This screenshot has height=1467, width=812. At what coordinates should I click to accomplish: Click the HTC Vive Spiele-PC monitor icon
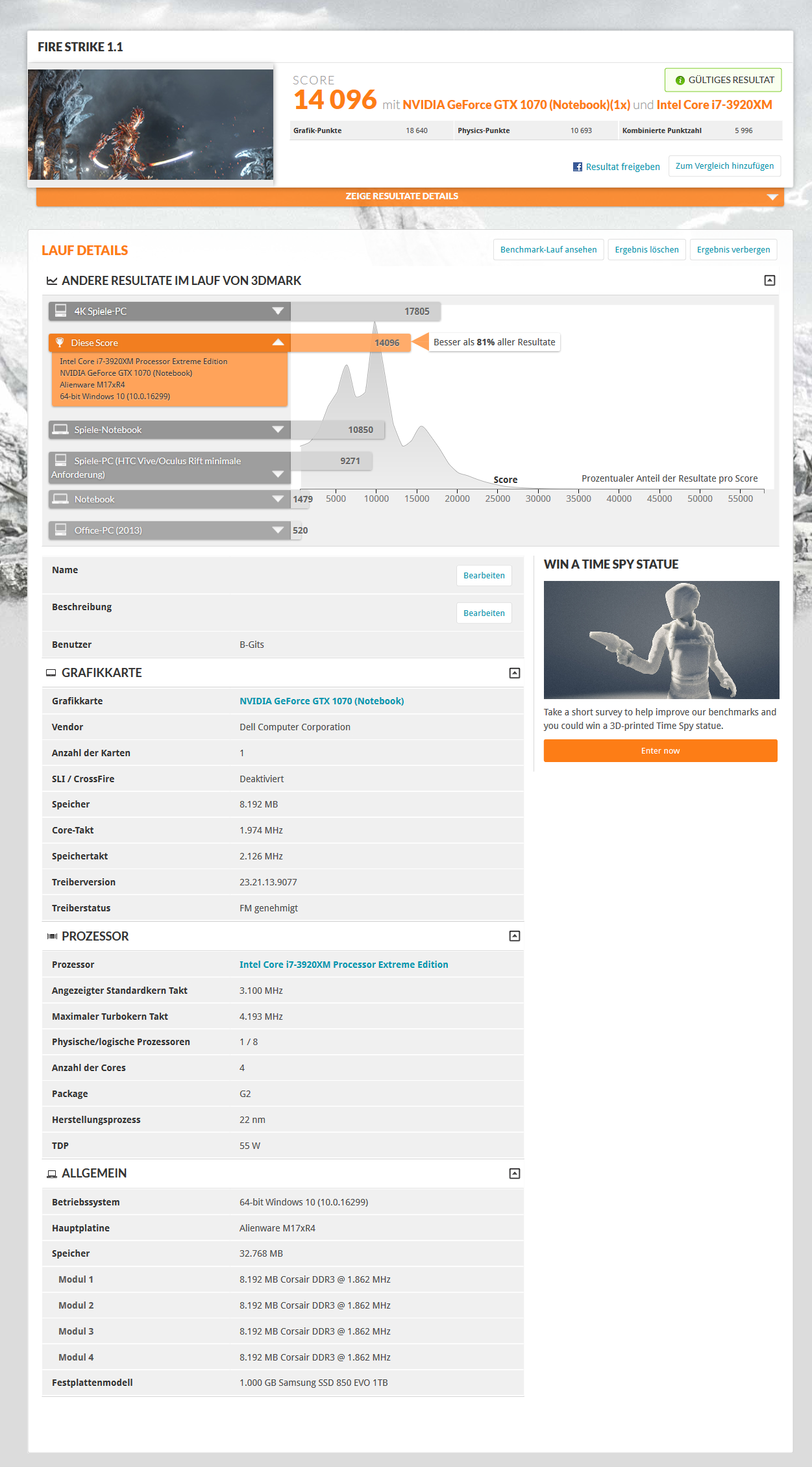coord(60,460)
